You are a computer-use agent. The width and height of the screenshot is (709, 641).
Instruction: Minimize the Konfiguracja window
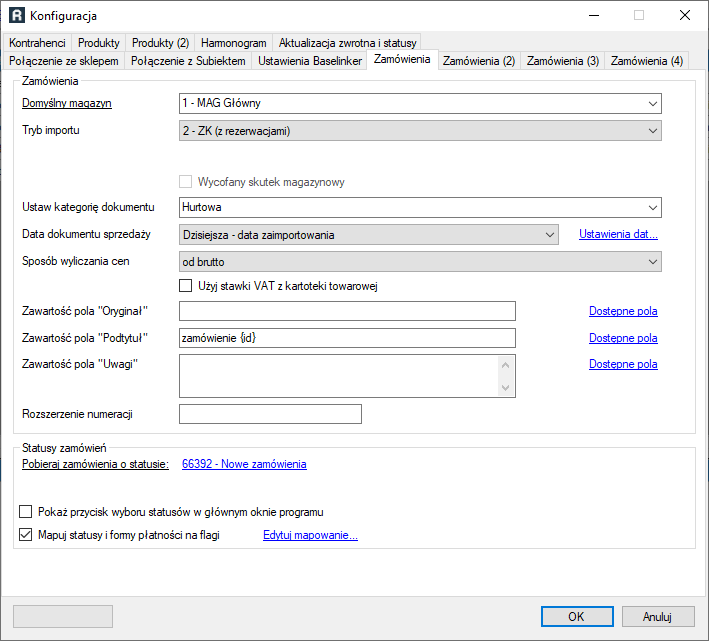pyautogui.click(x=594, y=15)
